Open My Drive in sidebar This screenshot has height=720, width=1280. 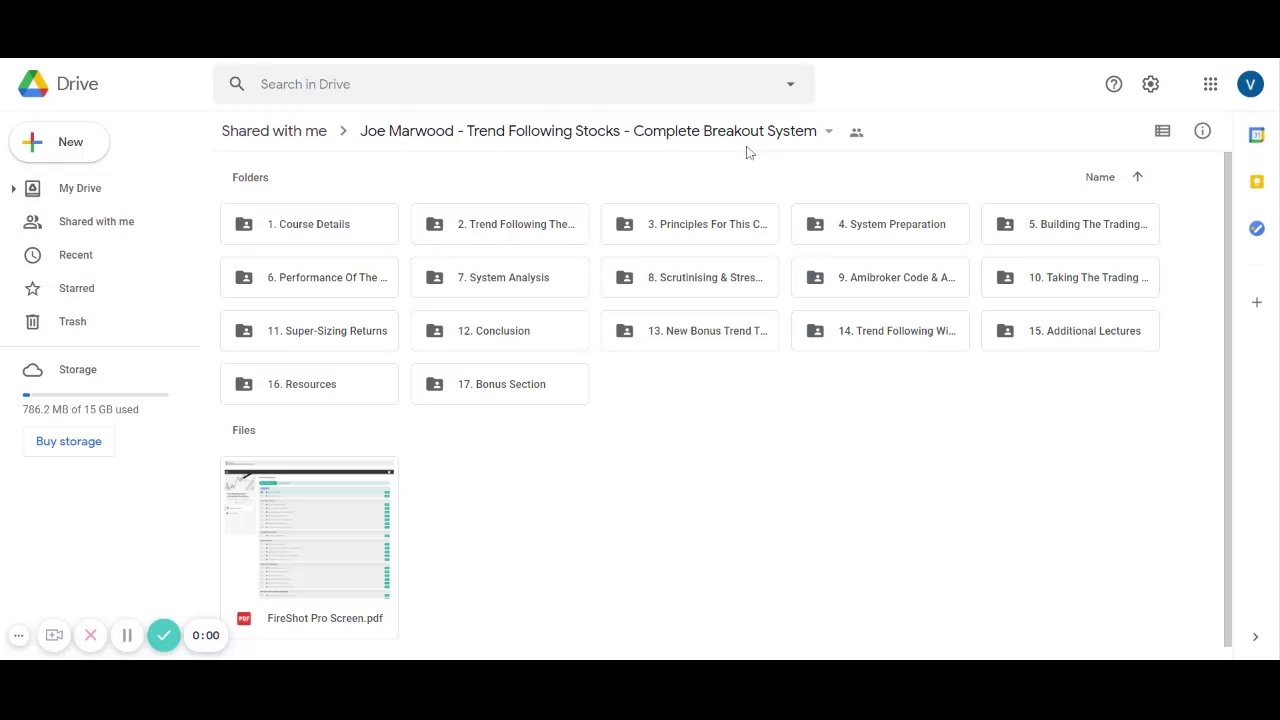tap(80, 188)
